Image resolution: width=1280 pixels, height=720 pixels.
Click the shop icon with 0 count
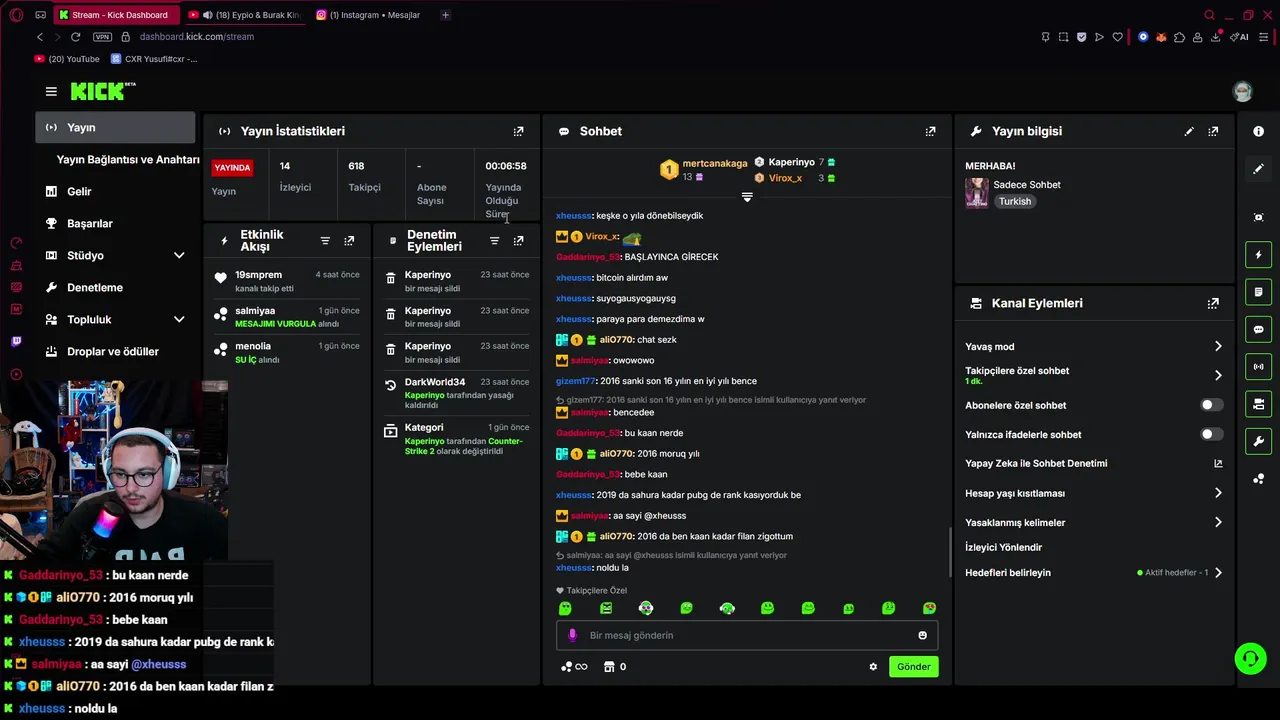(614, 666)
